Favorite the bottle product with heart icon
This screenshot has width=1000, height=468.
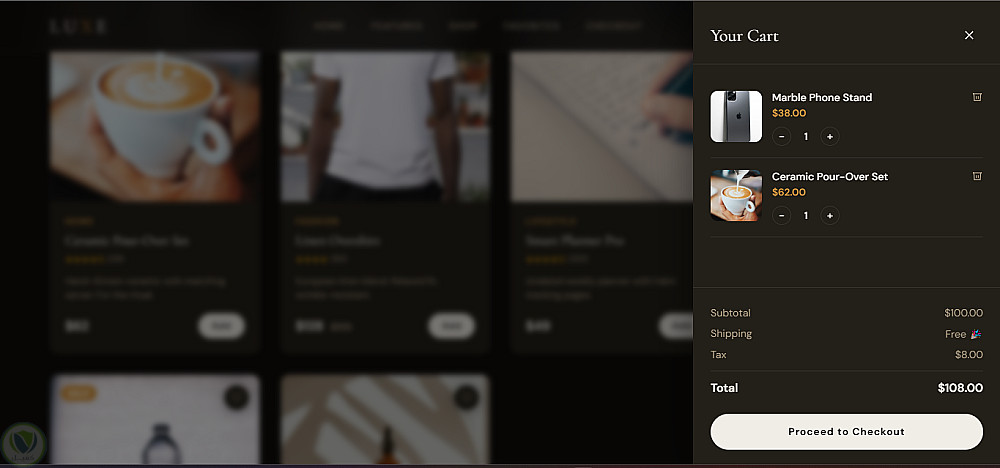click(x=236, y=397)
